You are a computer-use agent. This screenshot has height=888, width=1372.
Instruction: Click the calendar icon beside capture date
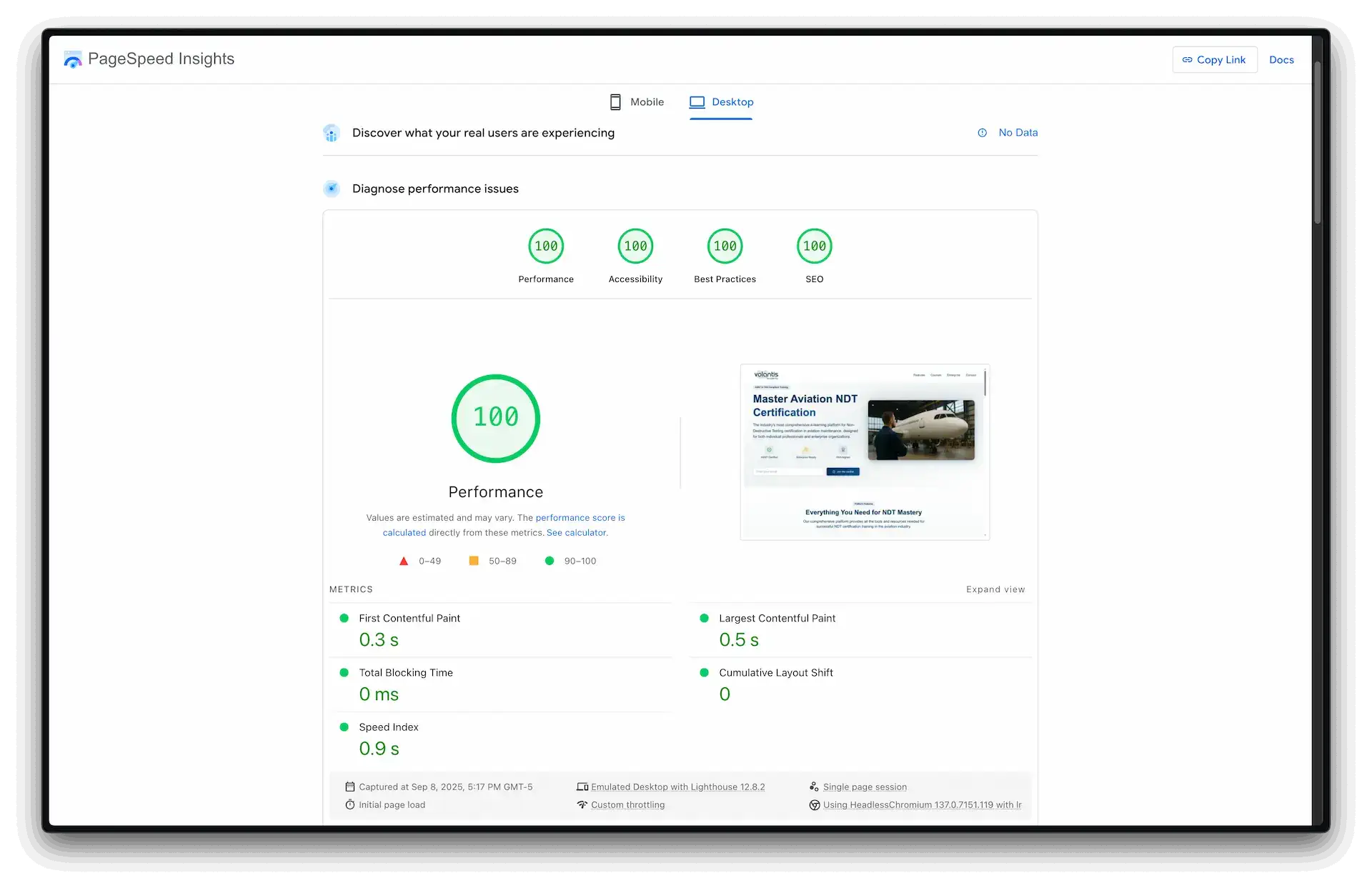pos(349,787)
